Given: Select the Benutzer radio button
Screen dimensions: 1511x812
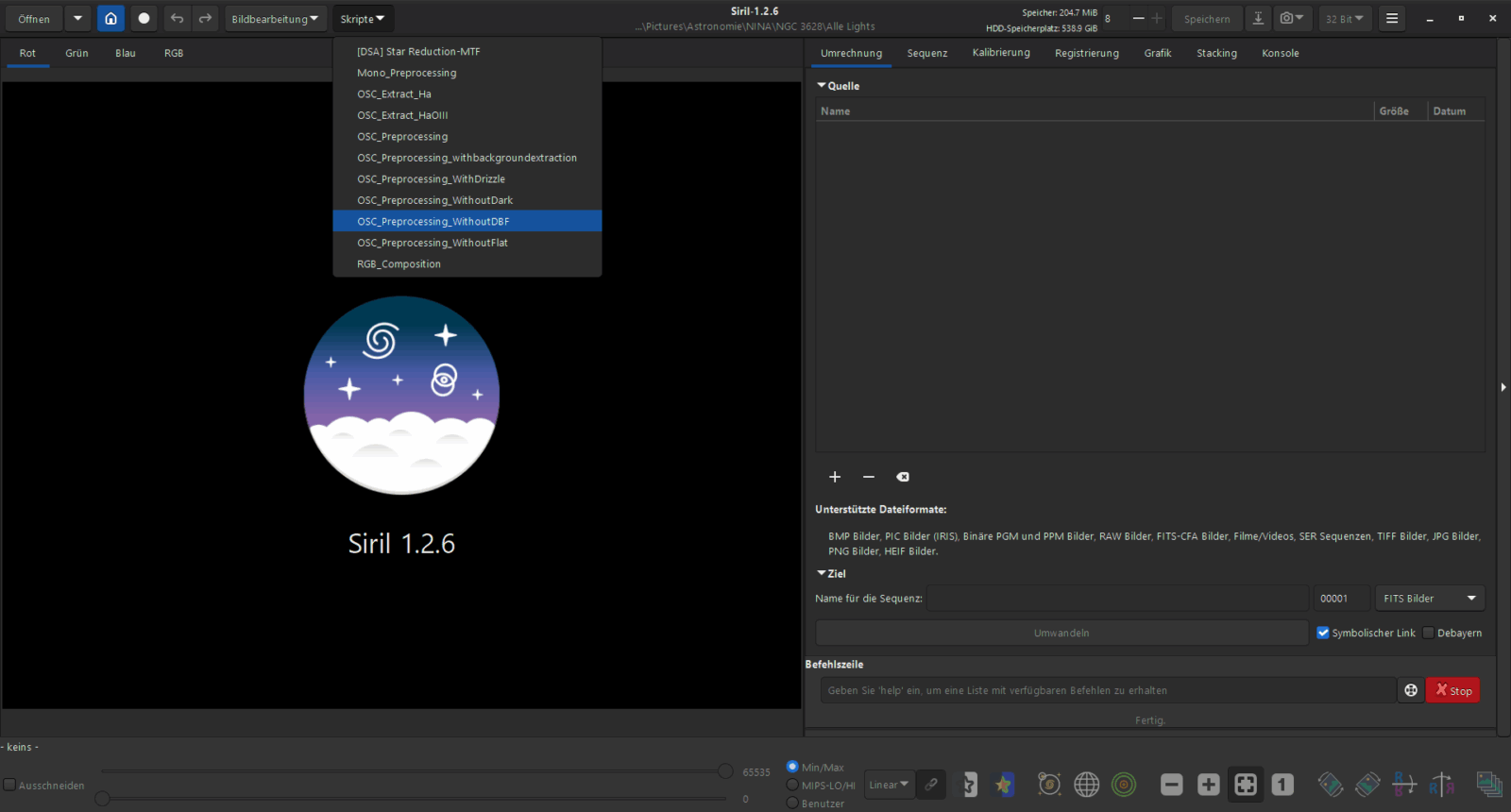Looking at the screenshot, I should (x=792, y=803).
